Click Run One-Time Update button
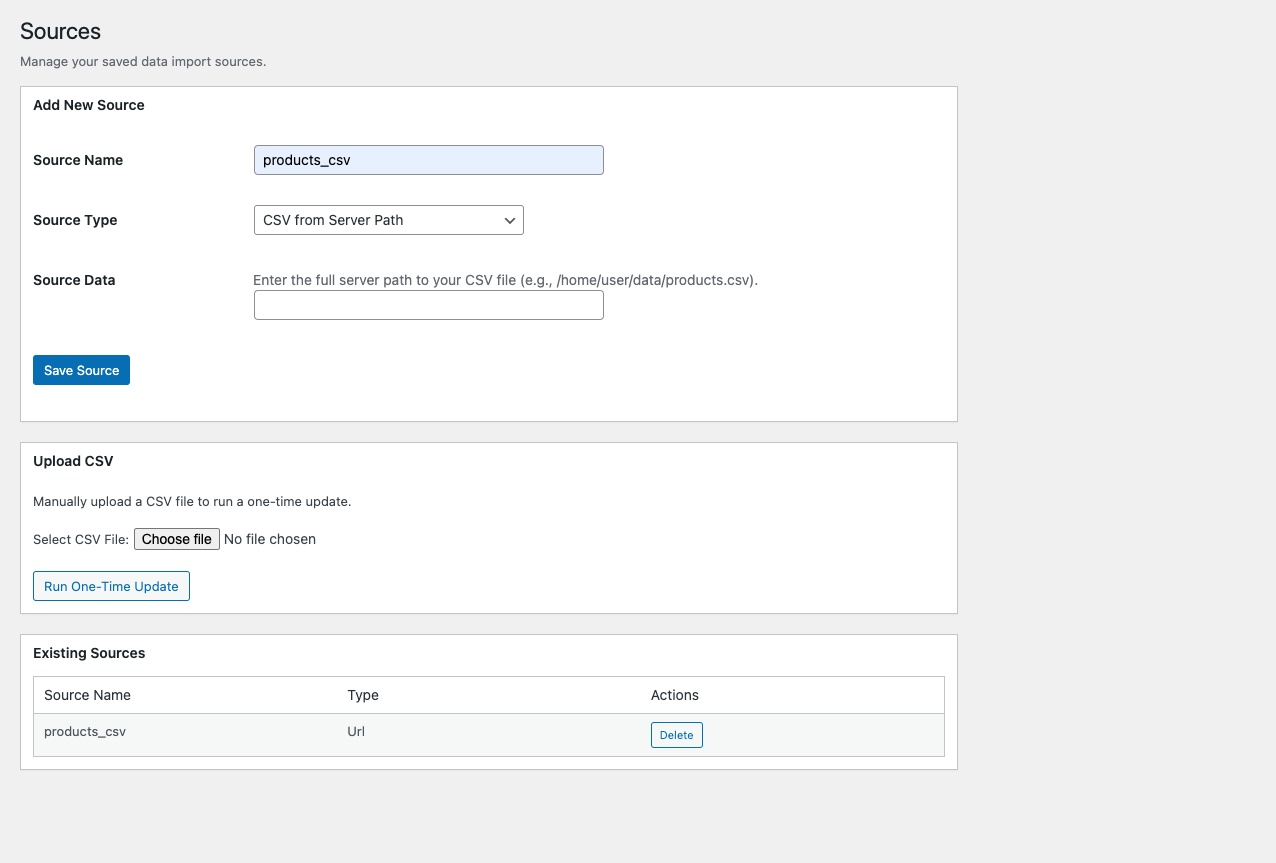The image size is (1276, 863). click(111, 586)
